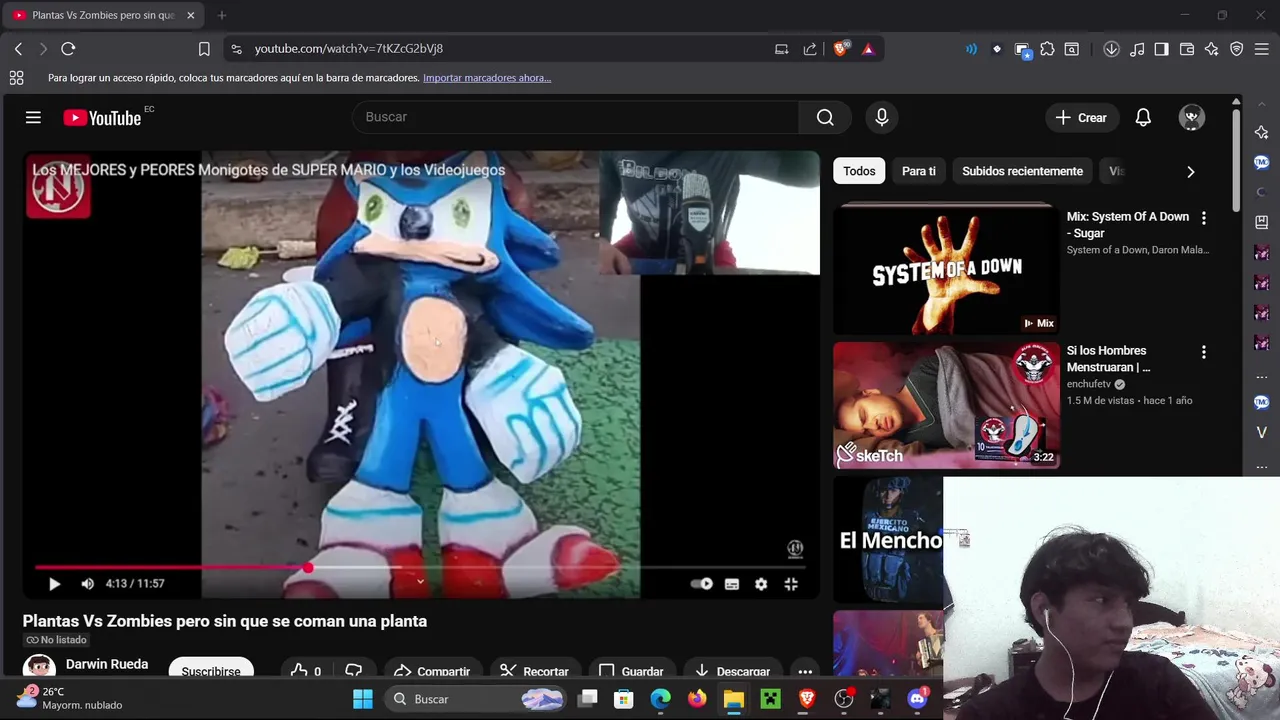Select the Subidos recientemente filter chip
1280x720 pixels.
[x=1022, y=171]
